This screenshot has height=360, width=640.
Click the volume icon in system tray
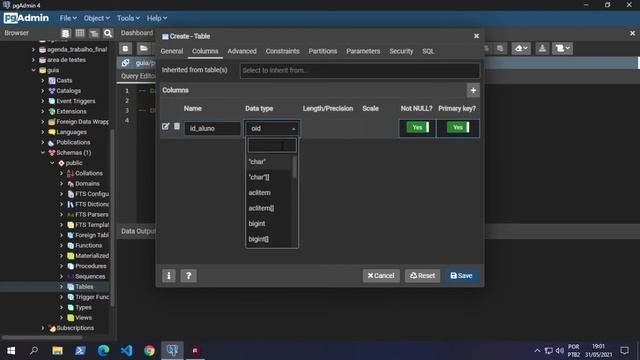[560, 351]
